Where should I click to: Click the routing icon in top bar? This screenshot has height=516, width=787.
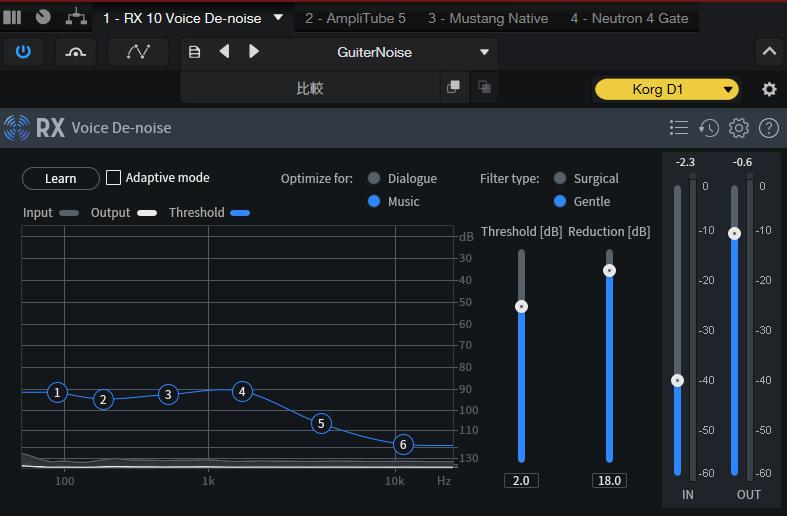pos(75,17)
